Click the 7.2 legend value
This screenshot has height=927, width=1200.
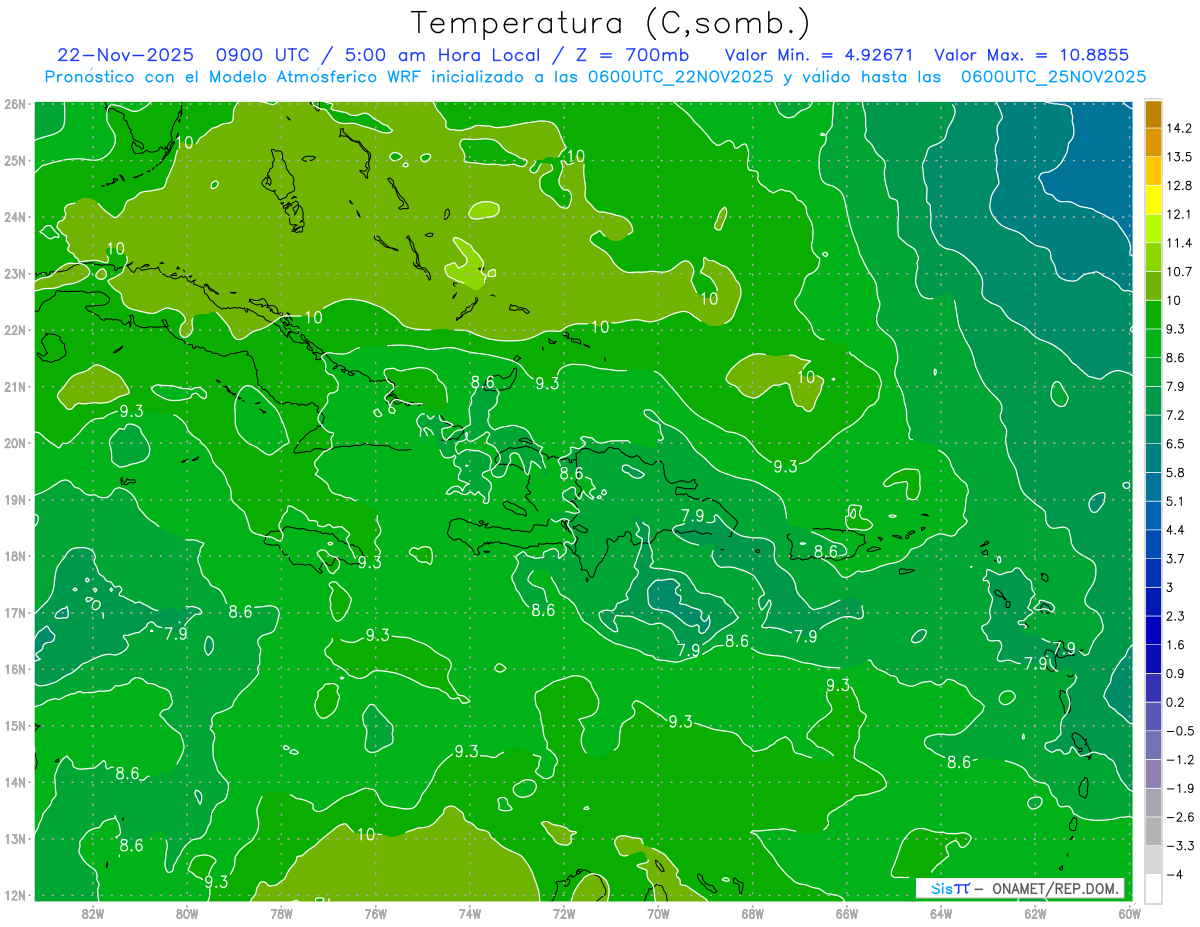click(1176, 415)
